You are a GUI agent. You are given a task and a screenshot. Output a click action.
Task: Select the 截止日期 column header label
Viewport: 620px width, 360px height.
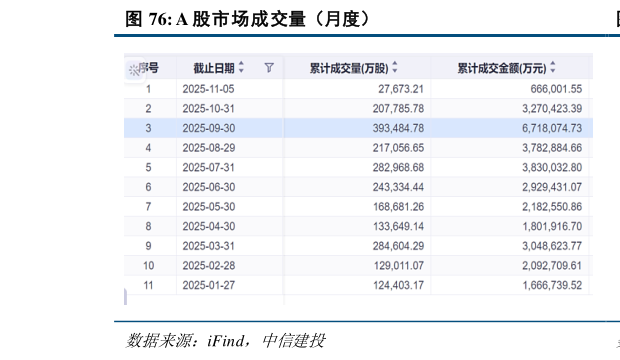pyautogui.click(x=214, y=68)
